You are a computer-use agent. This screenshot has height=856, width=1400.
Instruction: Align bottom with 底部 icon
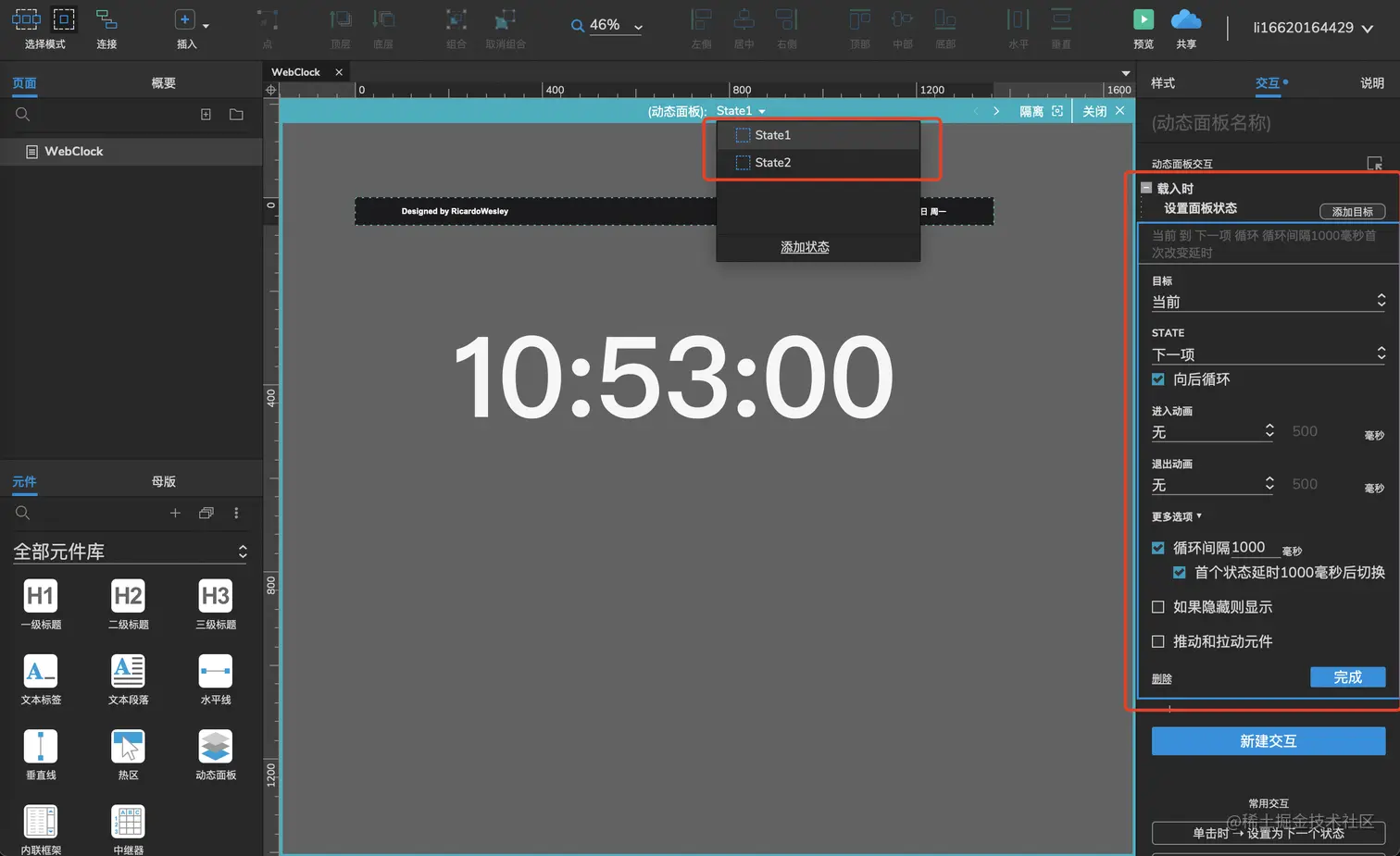(x=945, y=19)
